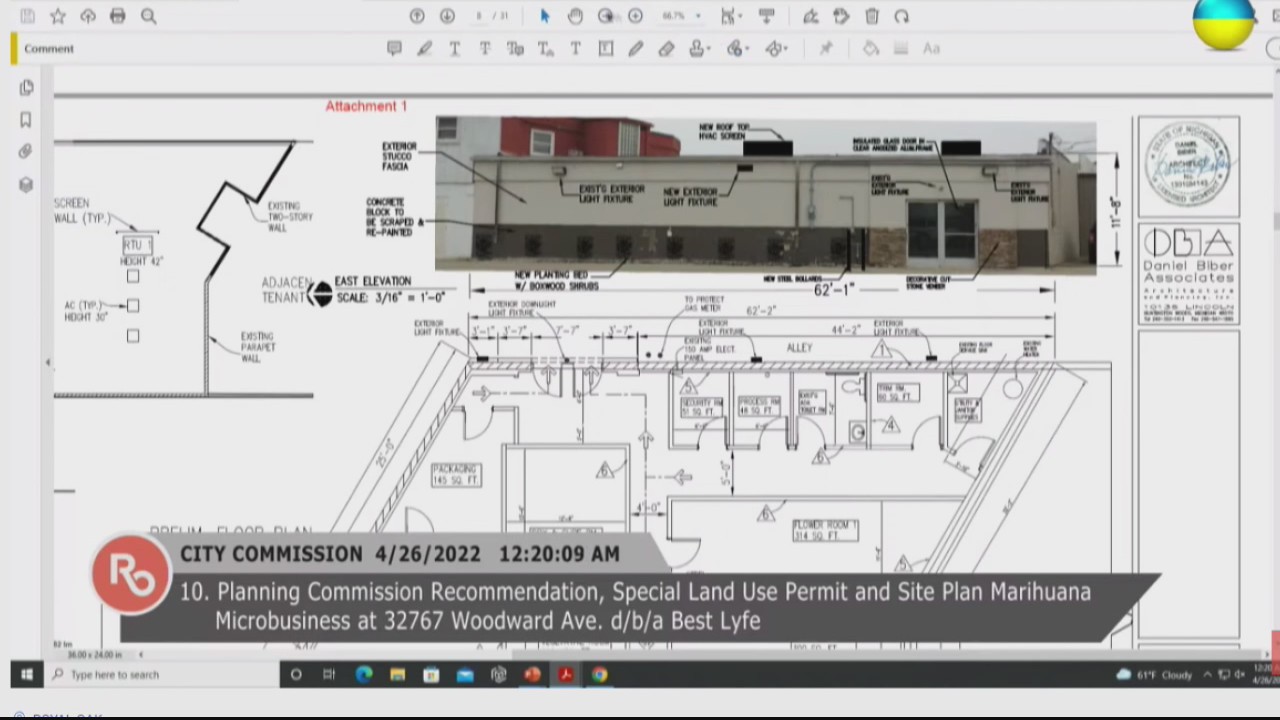
Task: Open the Bookmarks panel in sidebar
Action: pos(26,120)
